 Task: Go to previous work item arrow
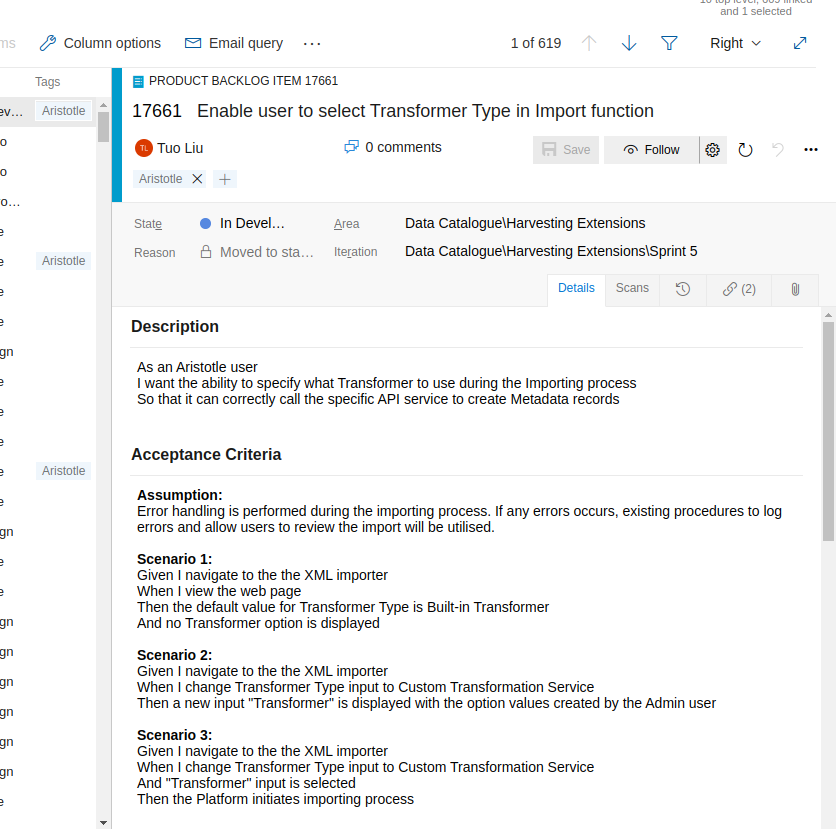[589, 43]
